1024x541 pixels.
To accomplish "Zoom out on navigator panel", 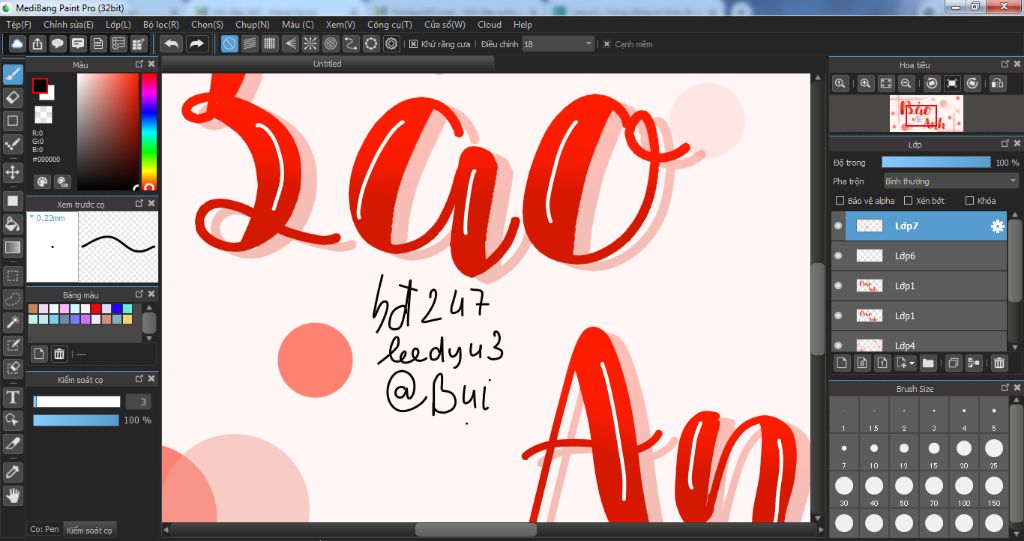I will [906, 84].
